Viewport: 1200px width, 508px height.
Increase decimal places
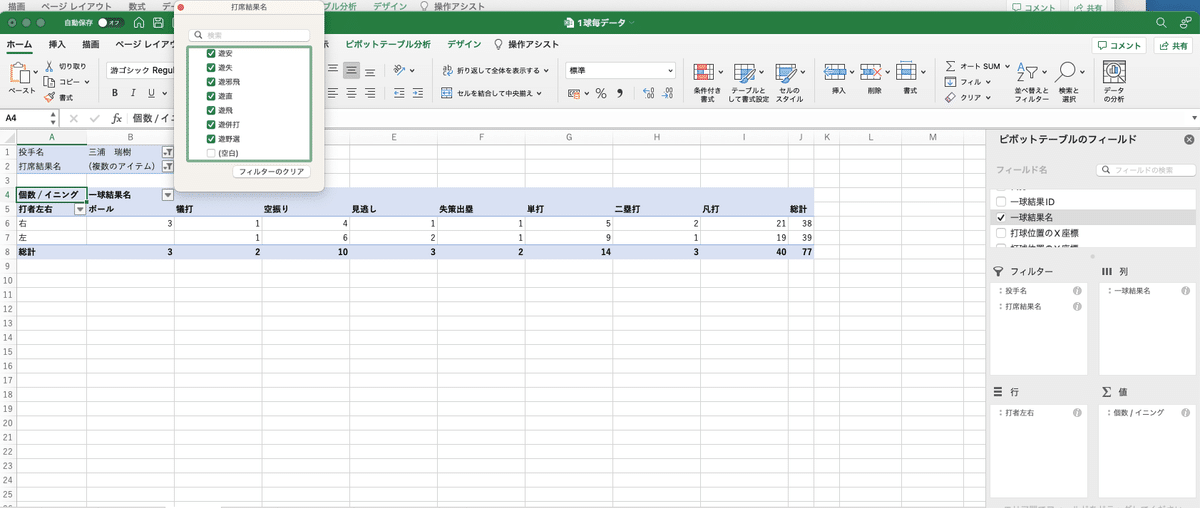[648, 93]
